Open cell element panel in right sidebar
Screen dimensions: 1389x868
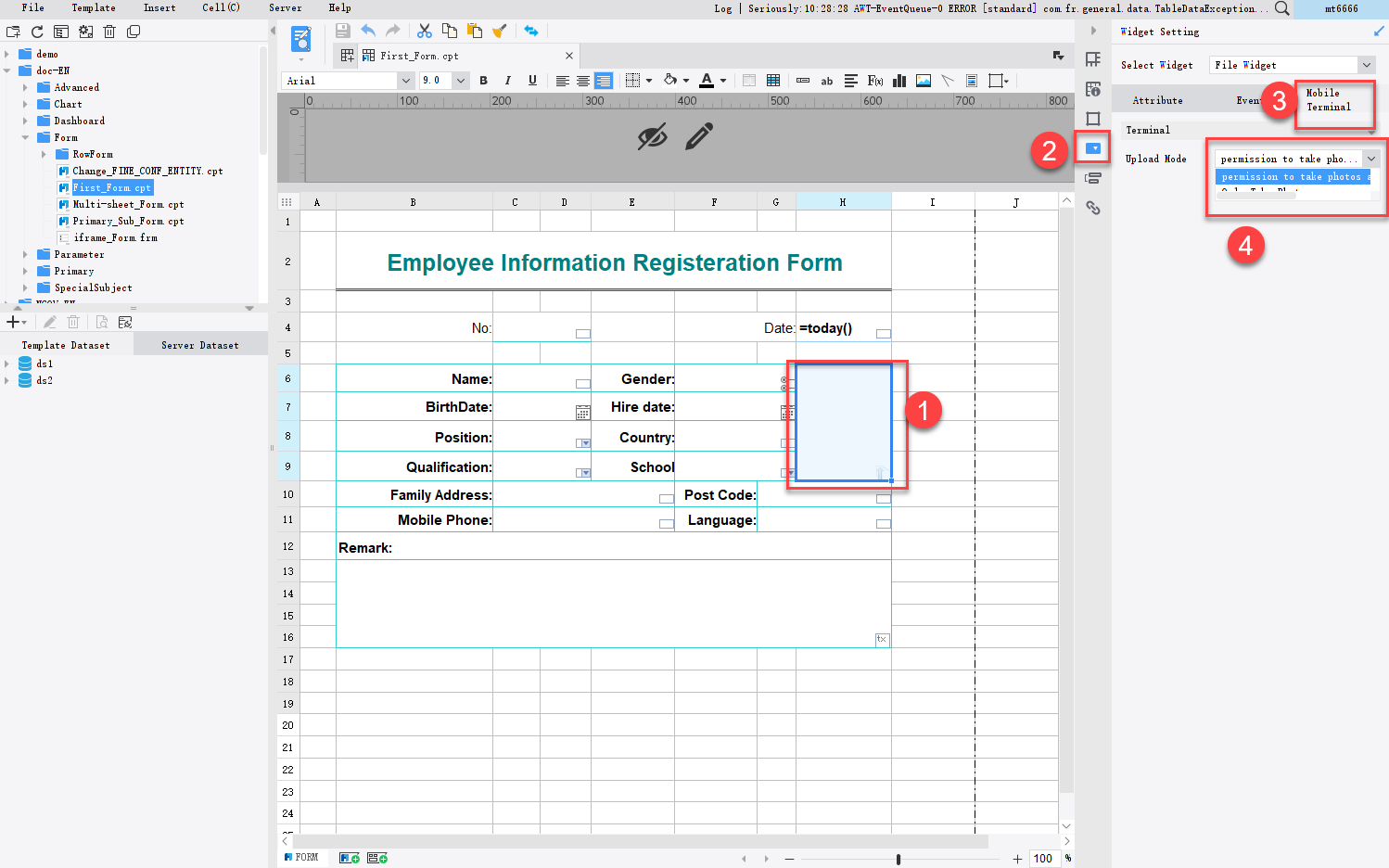click(1093, 59)
